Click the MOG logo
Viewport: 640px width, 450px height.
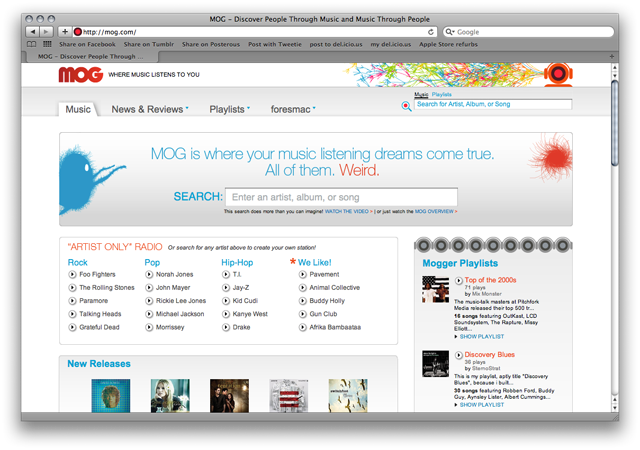click(x=80, y=74)
